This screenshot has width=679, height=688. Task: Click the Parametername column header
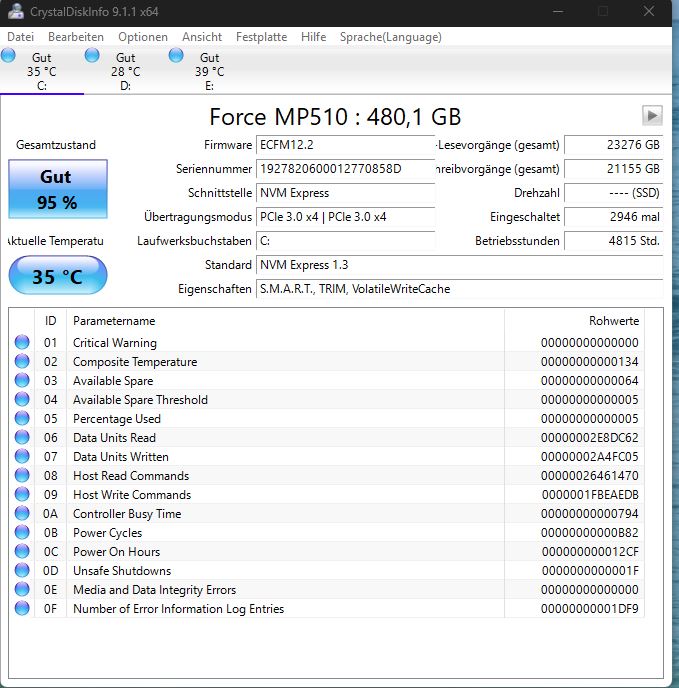pos(285,321)
